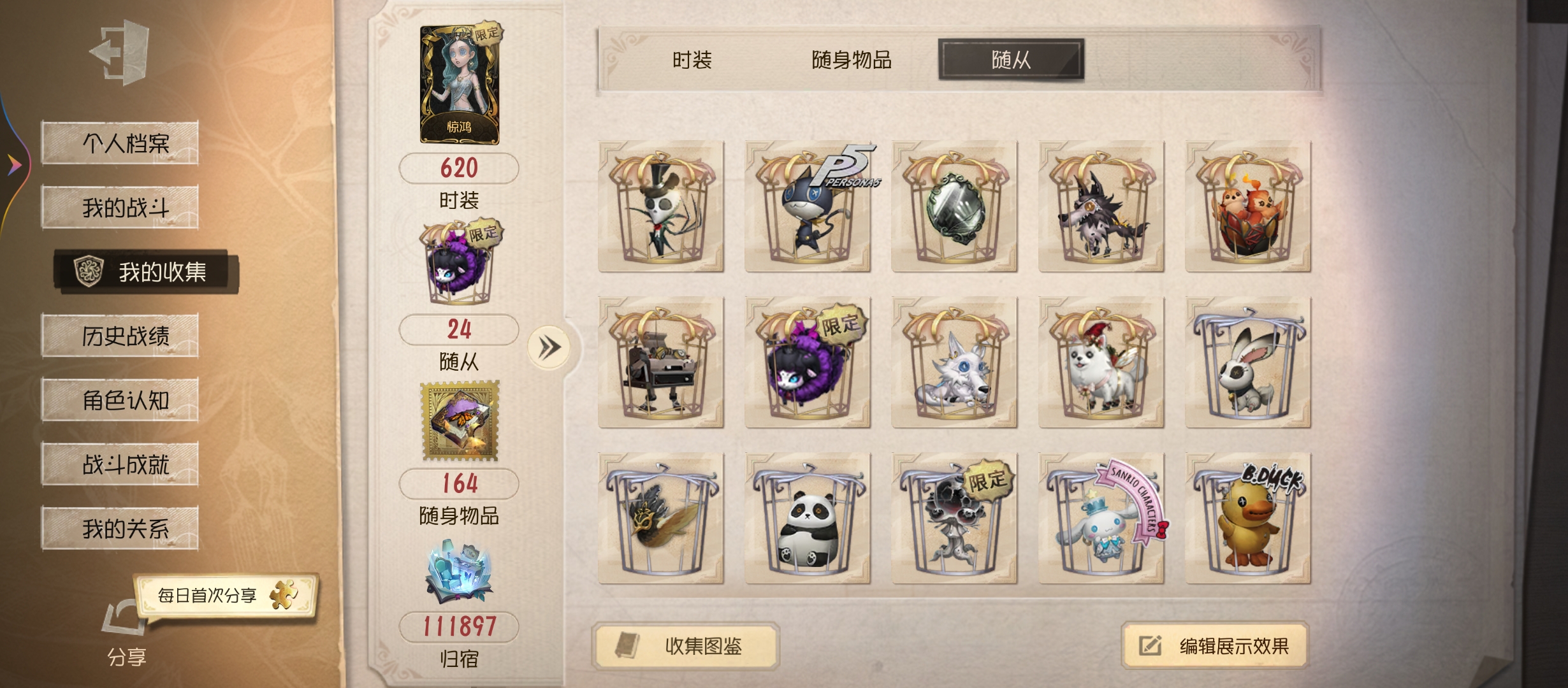This screenshot has width=1568, height=688.
Task: Open the 惊鸿 costume card thumbnail
Action: click(x=460, y=83)
